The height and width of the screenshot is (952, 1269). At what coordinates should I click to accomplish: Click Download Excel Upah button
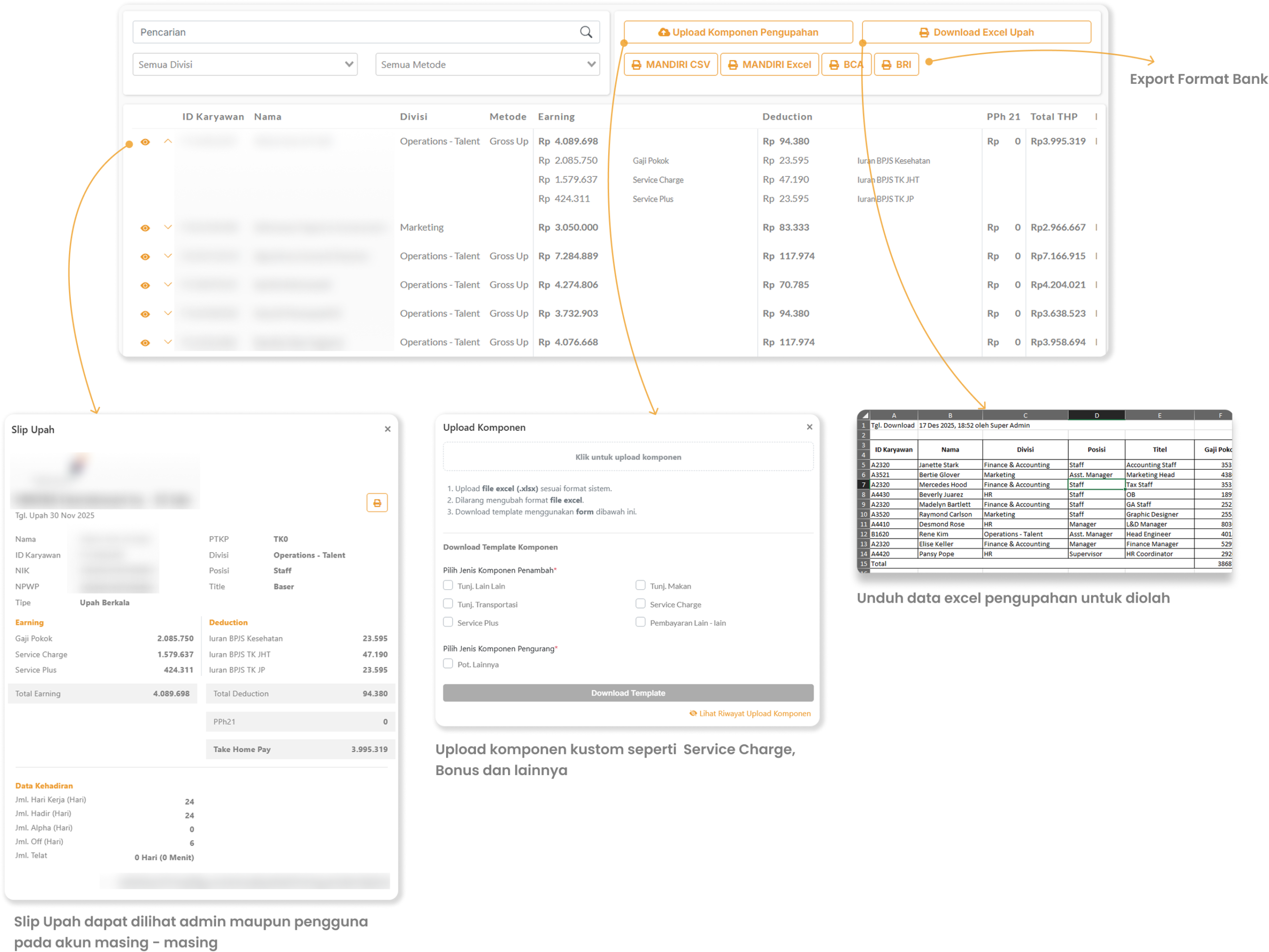[x=976, y=32]
